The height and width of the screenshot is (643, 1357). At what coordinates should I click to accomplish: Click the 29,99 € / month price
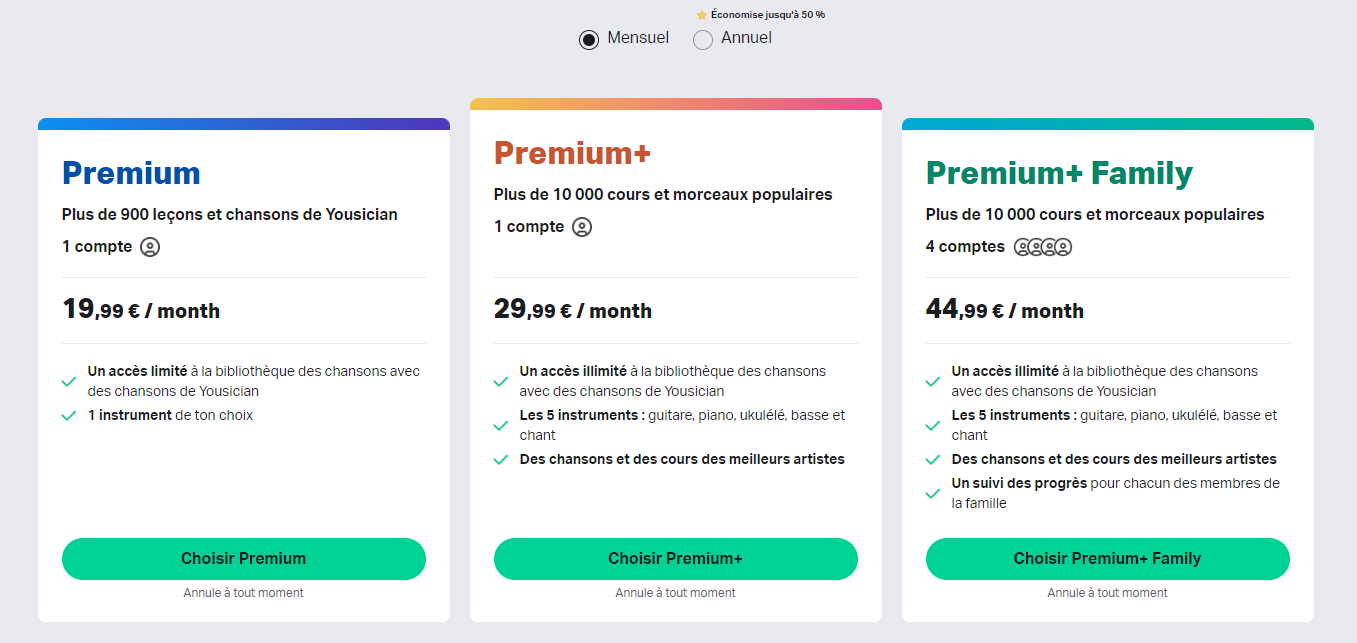573,309
